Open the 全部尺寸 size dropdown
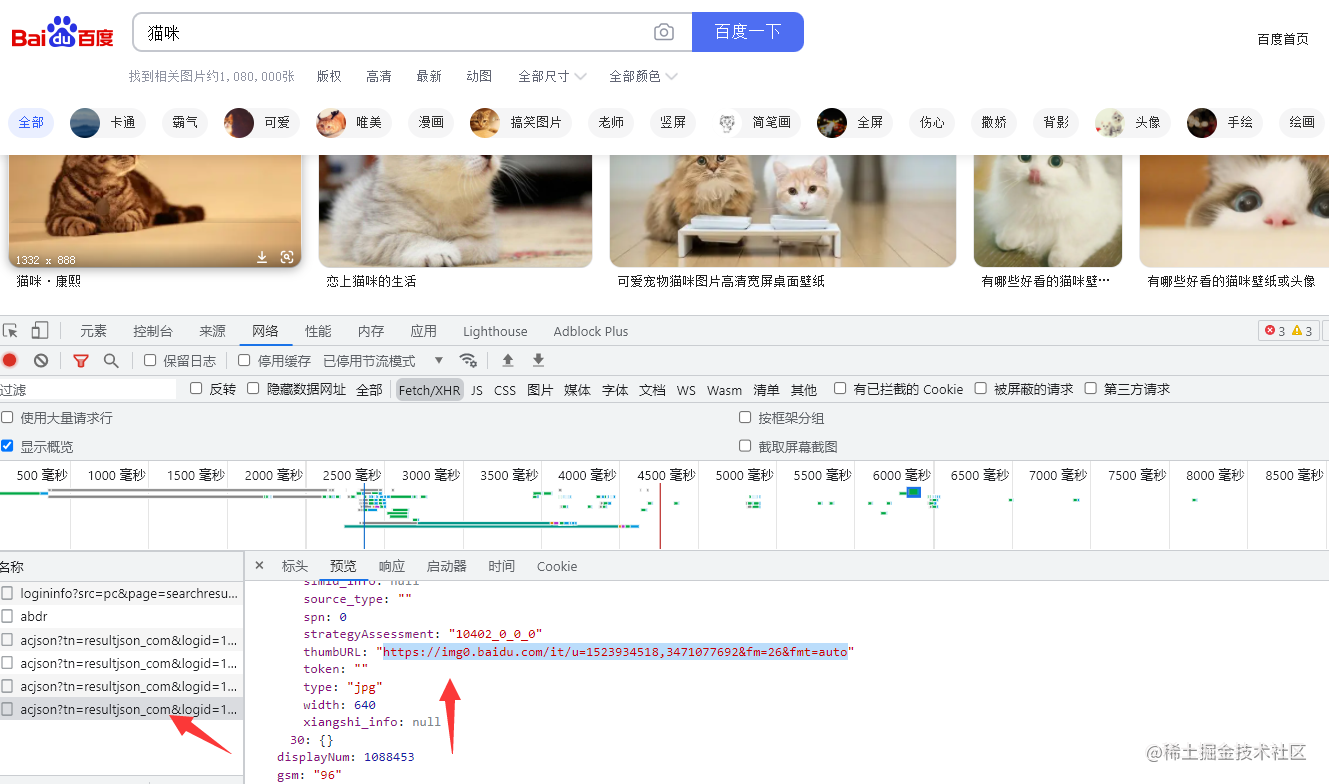 (x=551, y=76)
